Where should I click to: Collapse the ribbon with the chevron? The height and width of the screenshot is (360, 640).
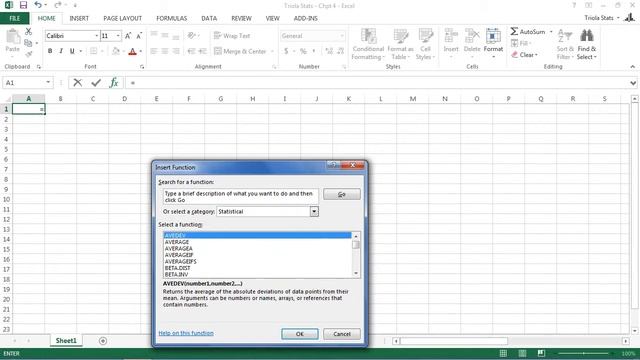[633, 67]
